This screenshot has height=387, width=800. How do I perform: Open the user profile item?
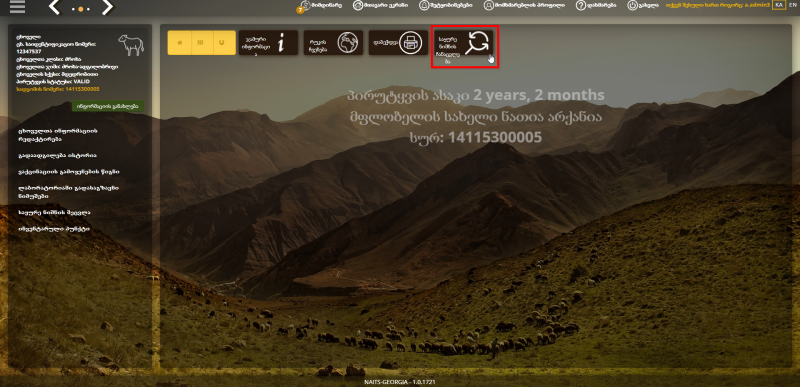click(524, 6)
